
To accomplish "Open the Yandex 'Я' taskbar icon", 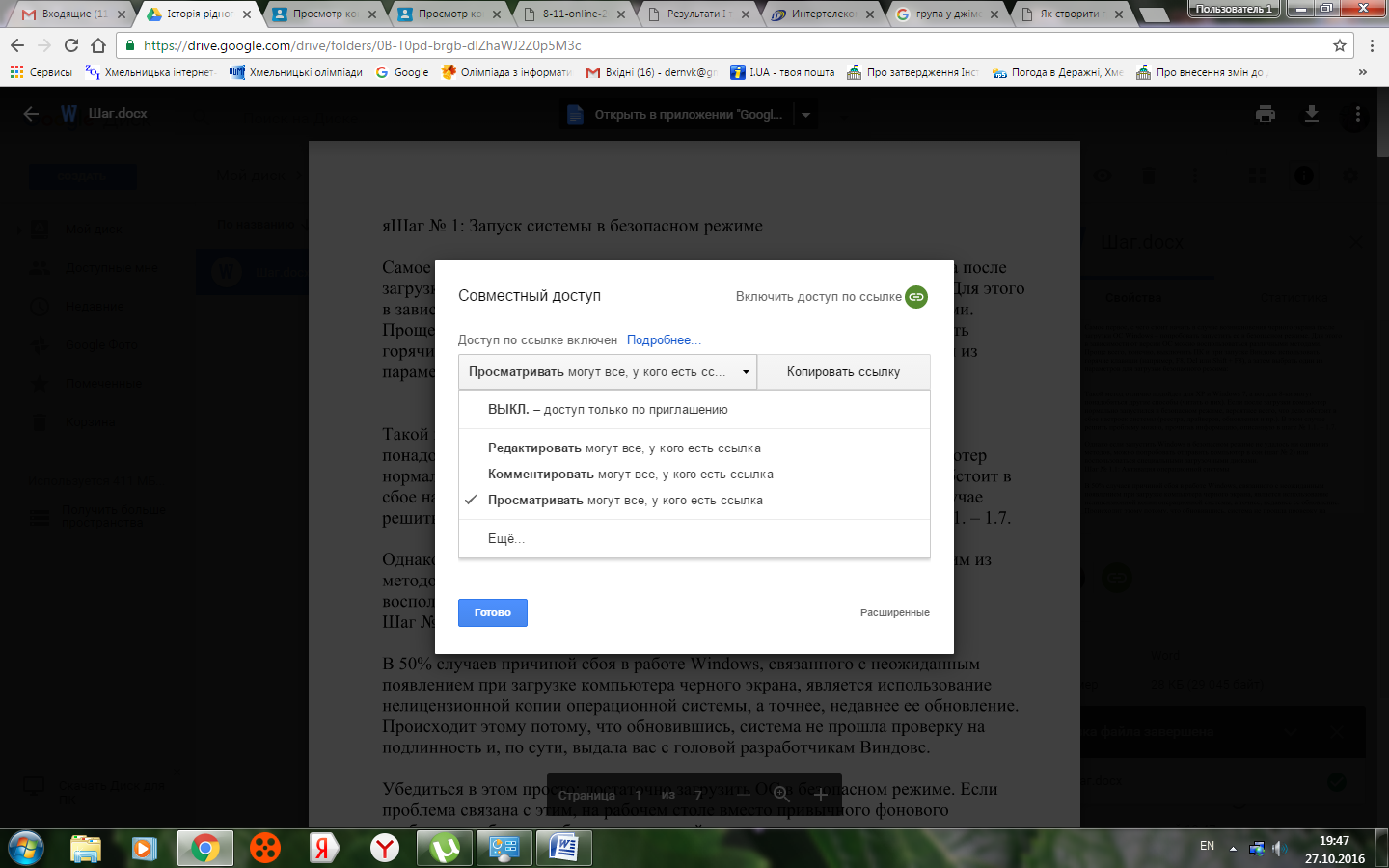I will click(x=324, y=848).
